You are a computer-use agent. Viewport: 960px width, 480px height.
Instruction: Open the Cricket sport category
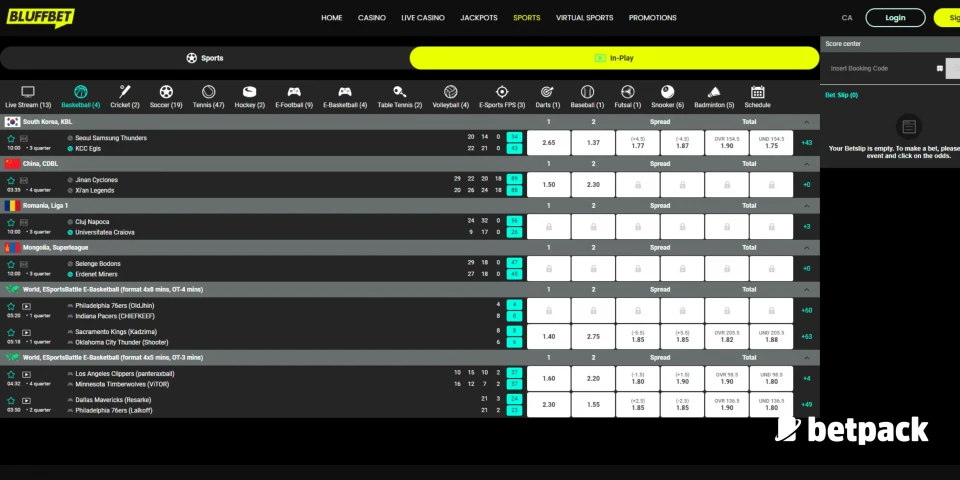point(125,92)
